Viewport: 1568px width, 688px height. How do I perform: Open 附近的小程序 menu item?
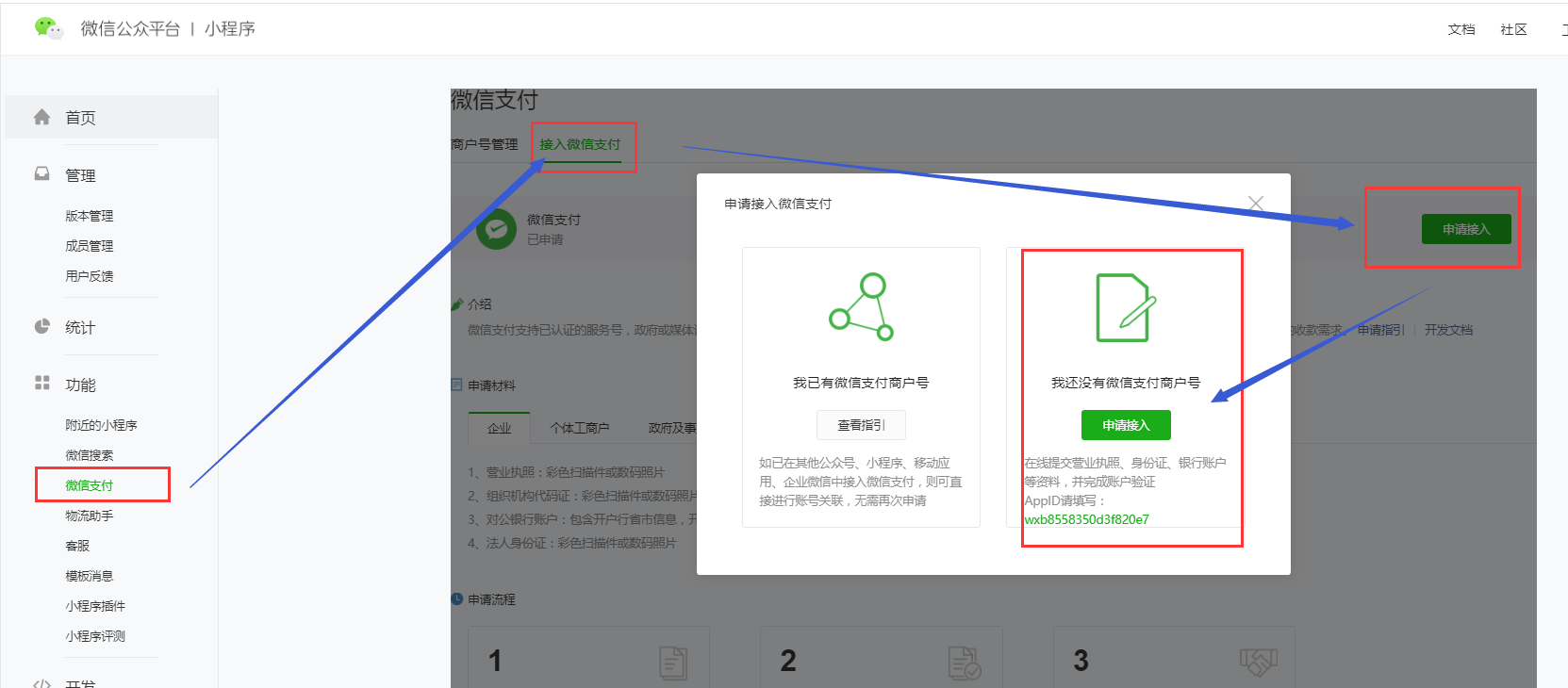tap(101, 425)
